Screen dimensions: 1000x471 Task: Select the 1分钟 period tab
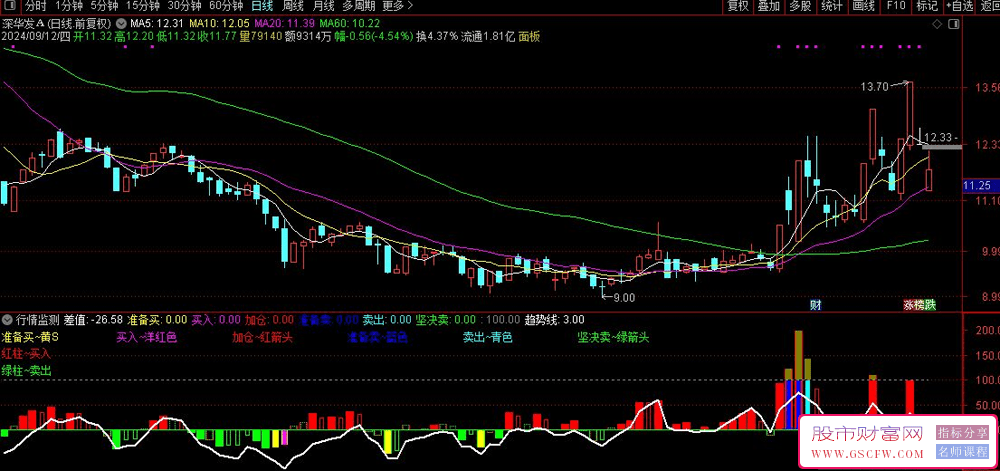tap(69, 6)
